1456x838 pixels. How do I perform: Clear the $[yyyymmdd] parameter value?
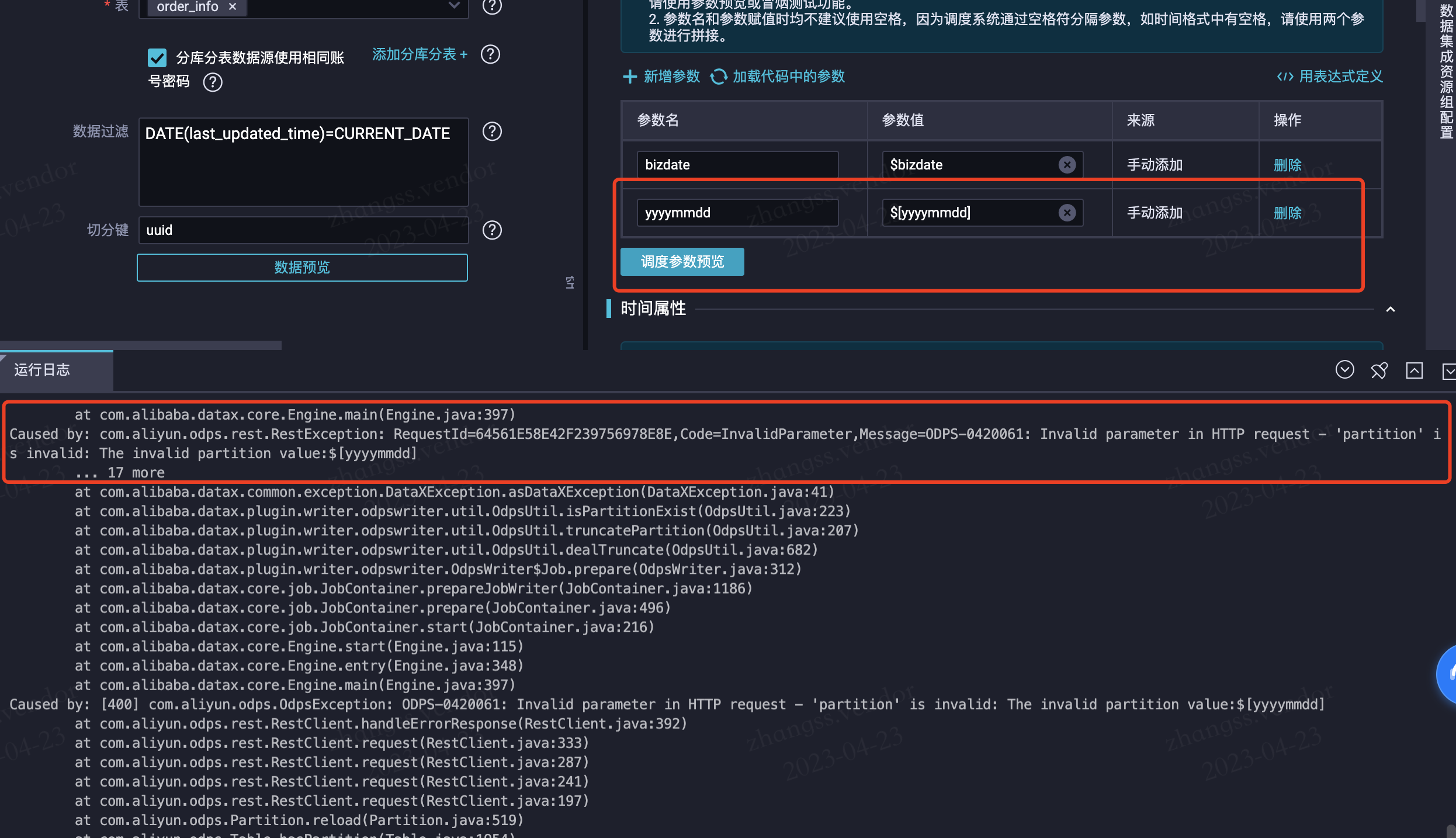[1067, 213]
